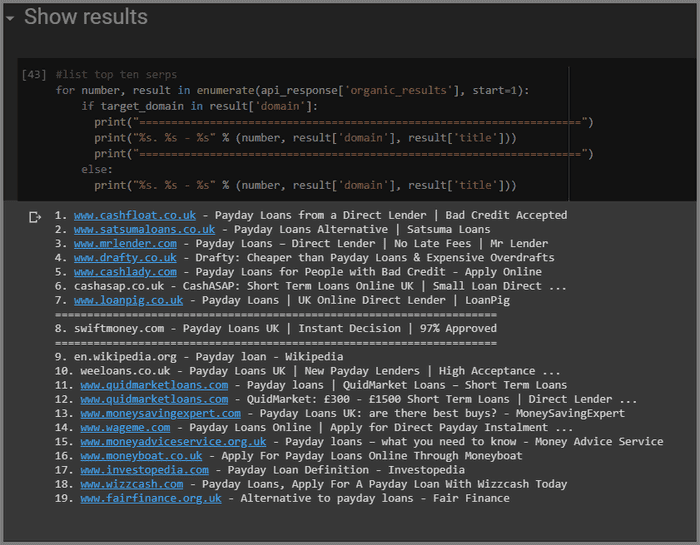
Task: Click the '#list top ten serps' comment line
Action: (116, 75)
